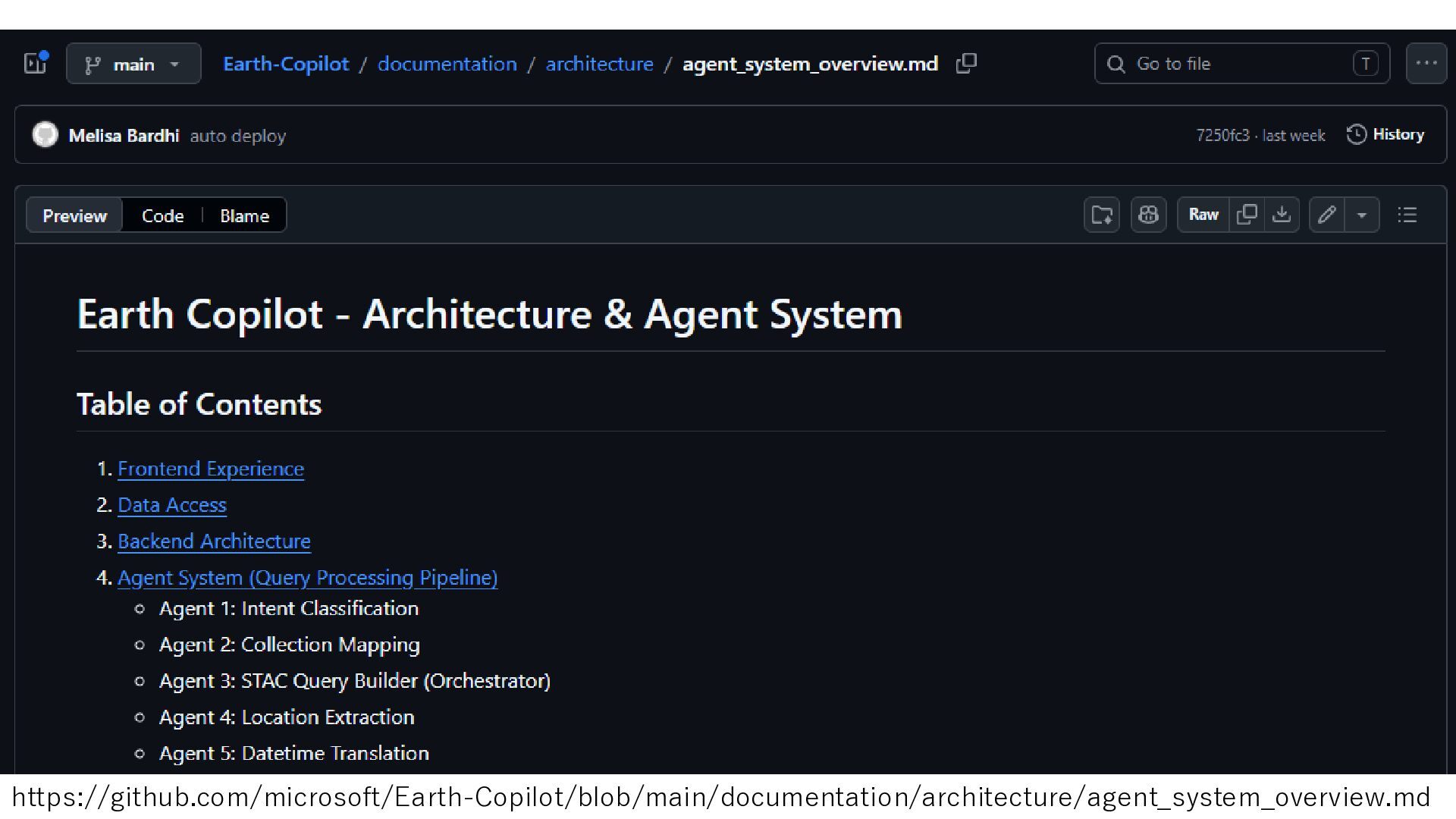
Task: Open commit 7250fc3 link
Action: click(x=1222, y=136)
